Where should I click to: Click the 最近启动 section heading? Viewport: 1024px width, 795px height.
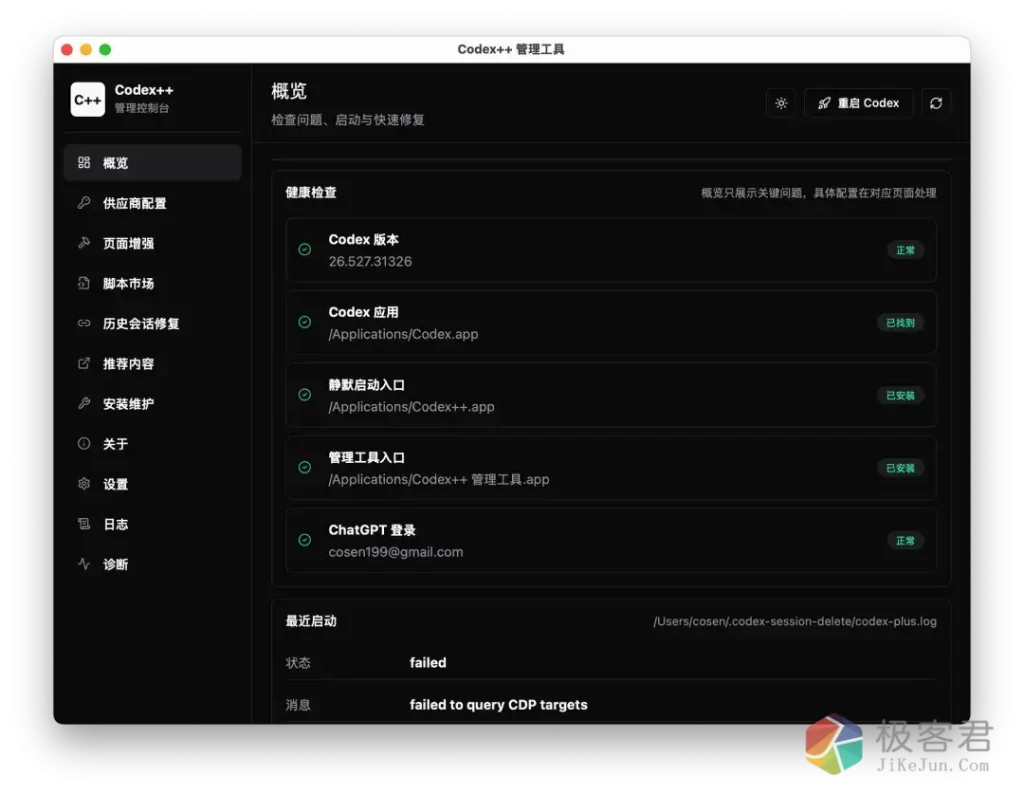click(311, 621)
